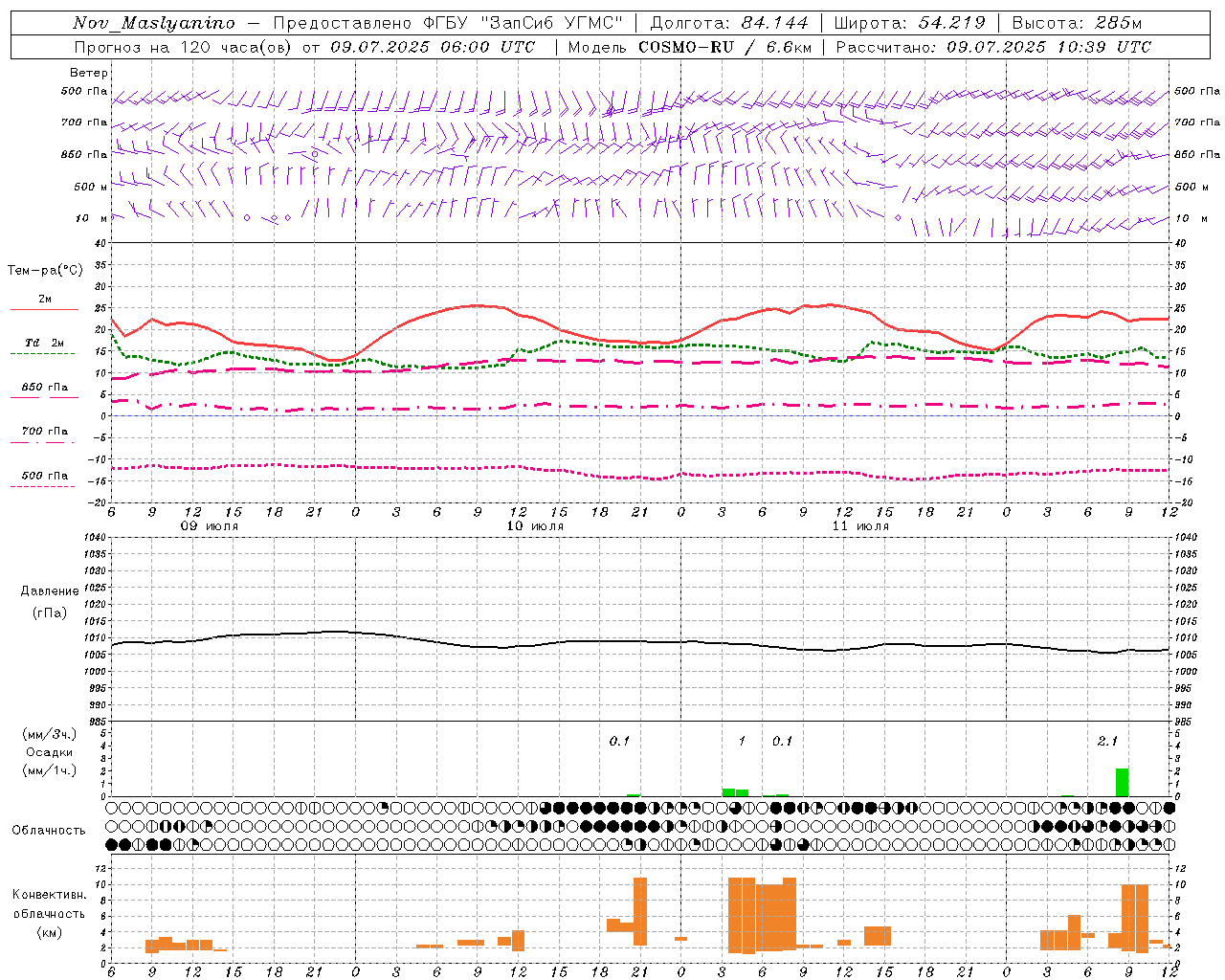Select the Широта: 54.219 header field
This screenshot has height=980, width=1225.
[909, 23]
